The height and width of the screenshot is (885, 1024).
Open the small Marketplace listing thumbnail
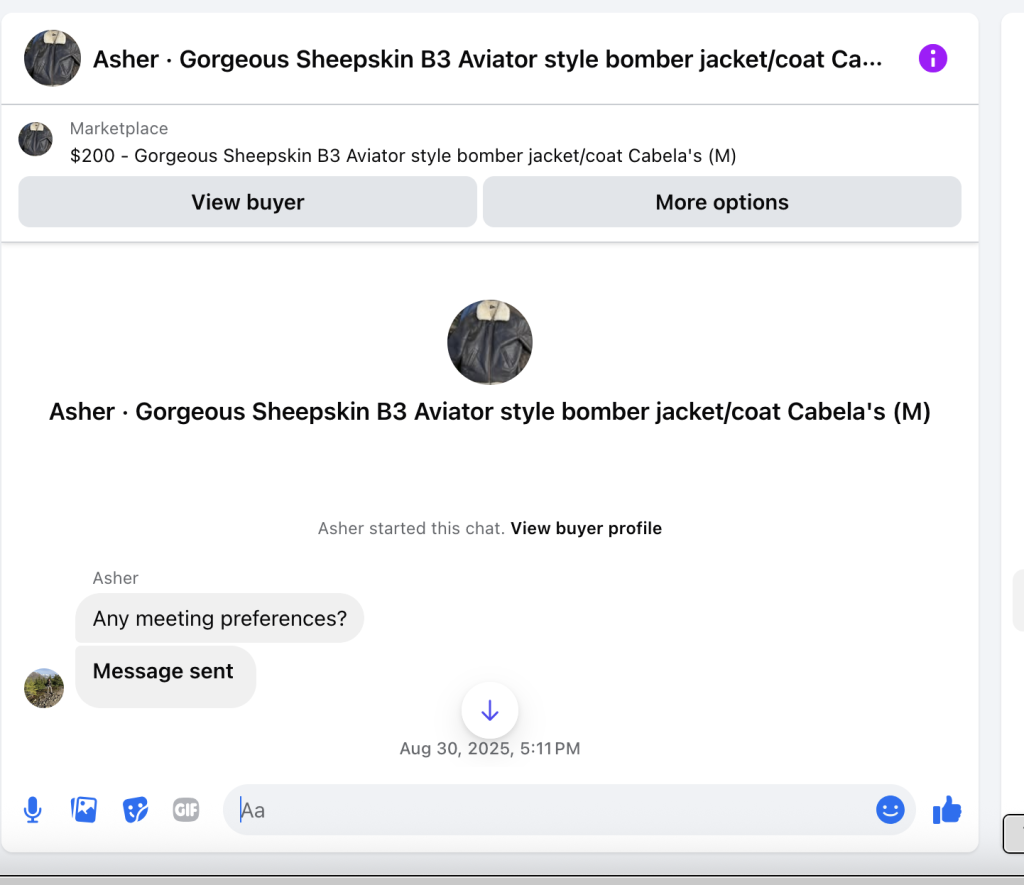click(36, 140)
